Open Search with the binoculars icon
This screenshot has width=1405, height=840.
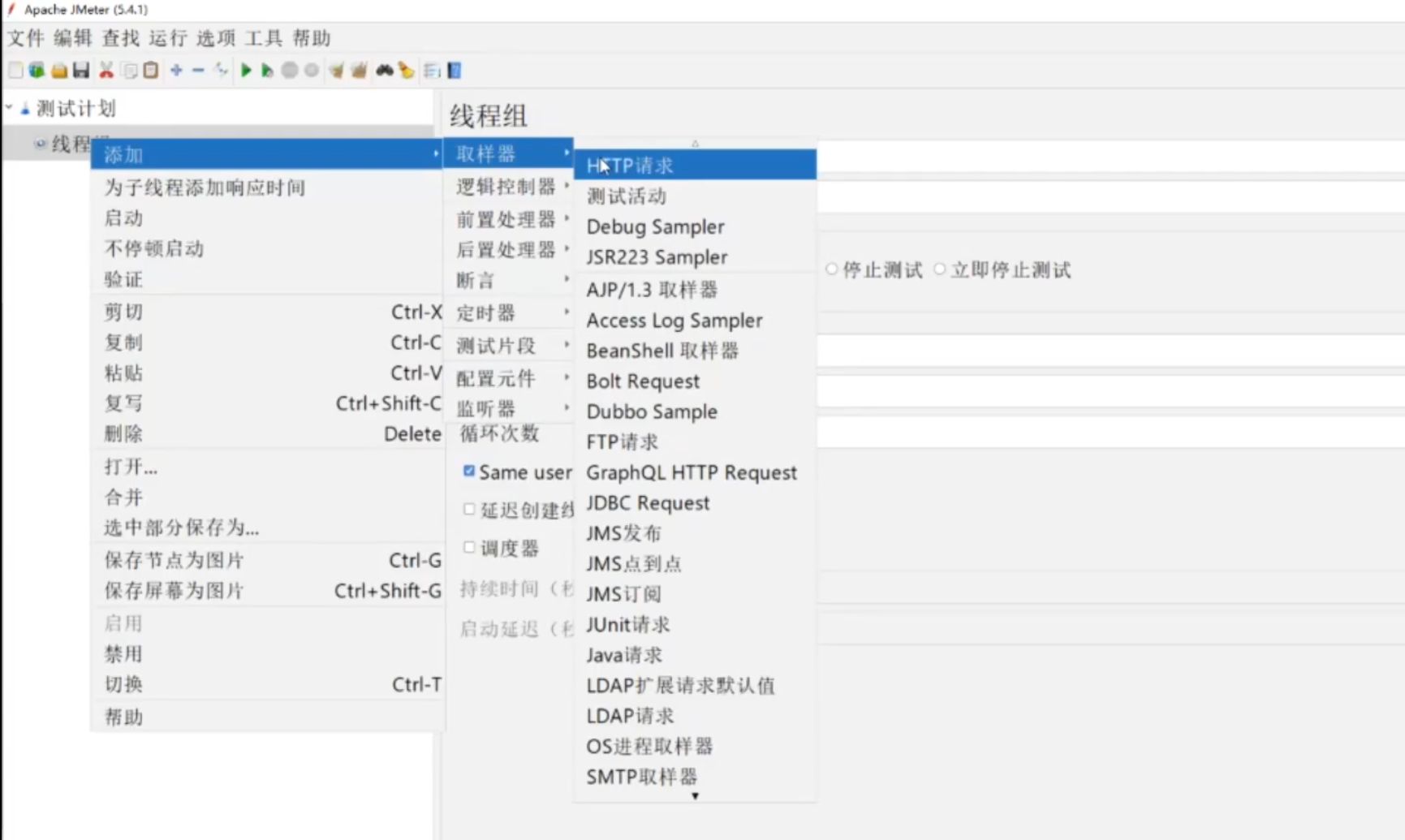pos(385,71)
